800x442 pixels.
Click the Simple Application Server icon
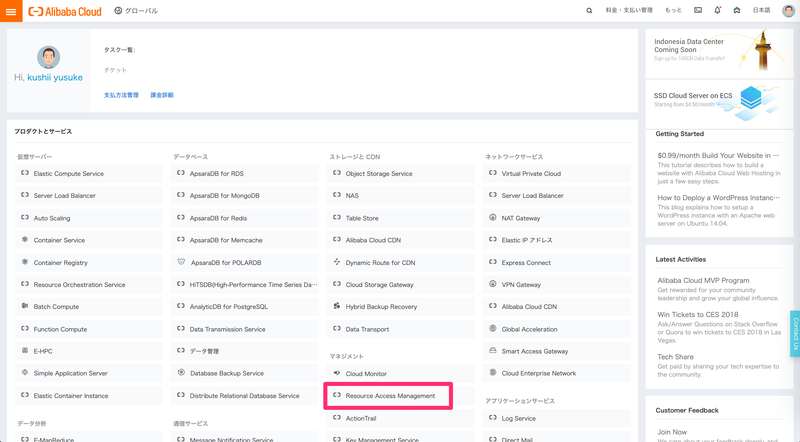click(24, 373)
